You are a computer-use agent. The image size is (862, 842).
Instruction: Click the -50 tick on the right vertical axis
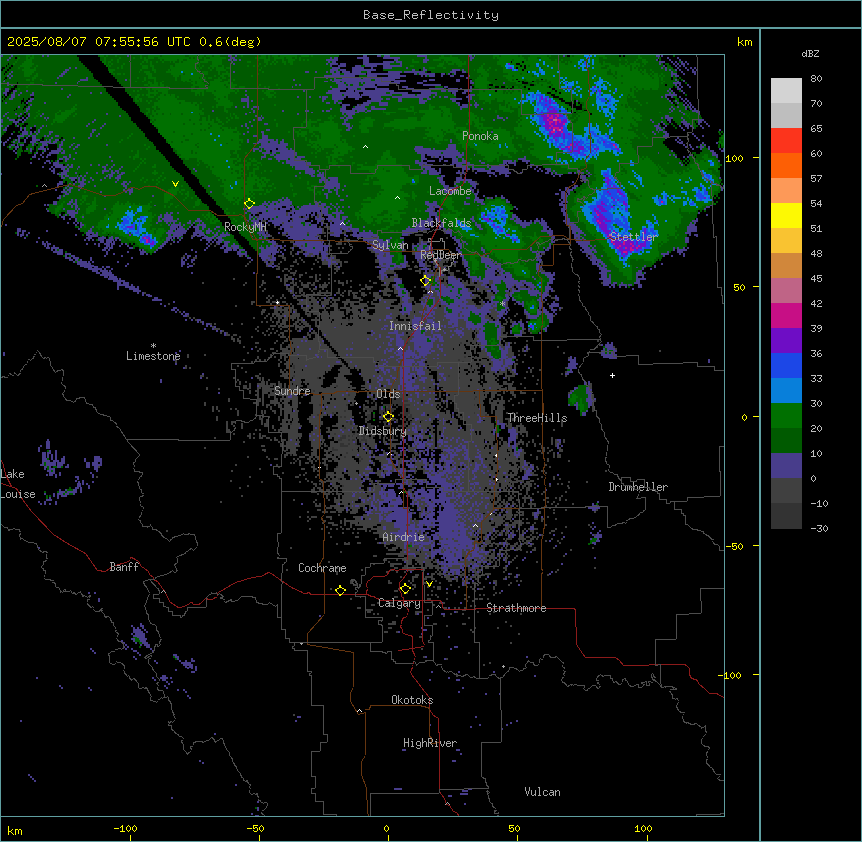734,546
